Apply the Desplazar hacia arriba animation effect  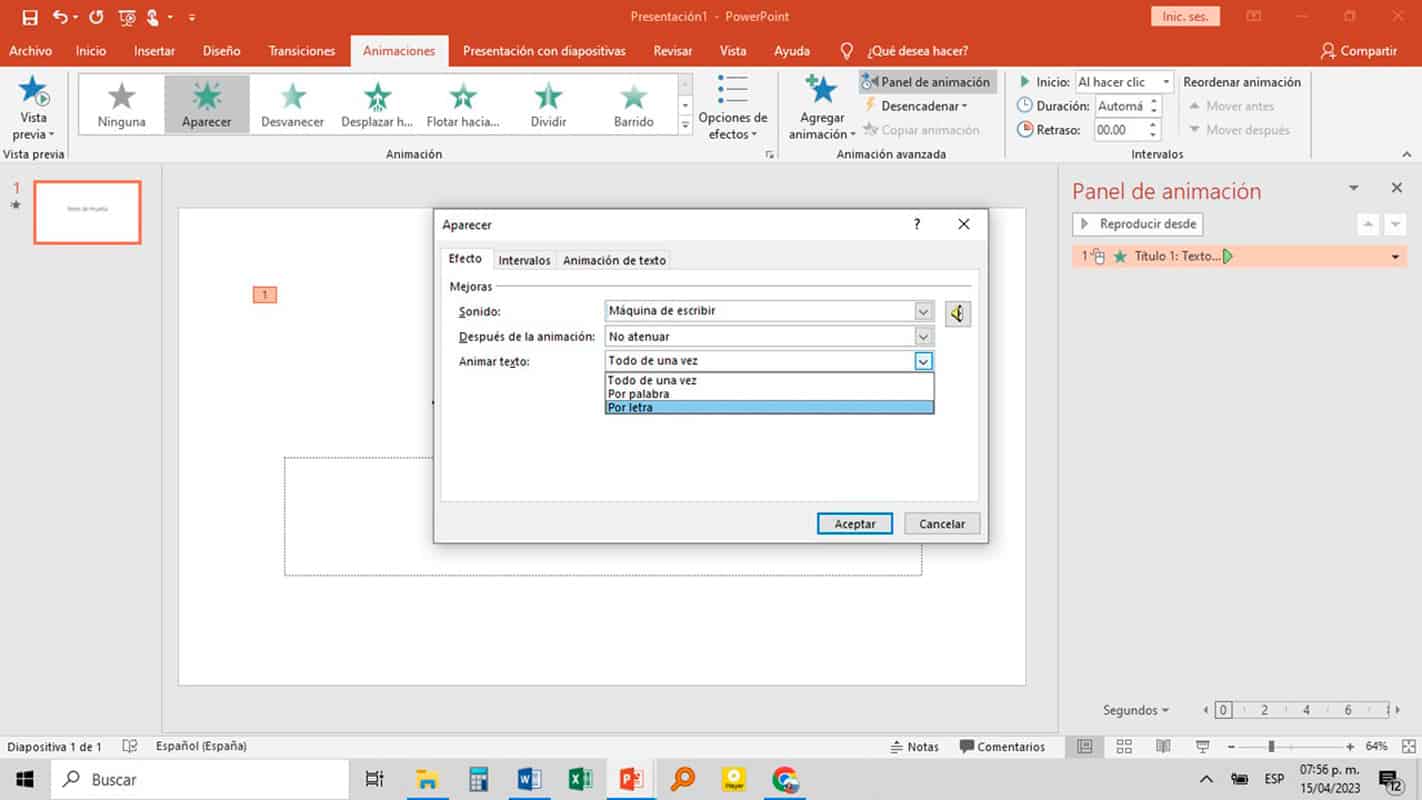coord(377,104)
